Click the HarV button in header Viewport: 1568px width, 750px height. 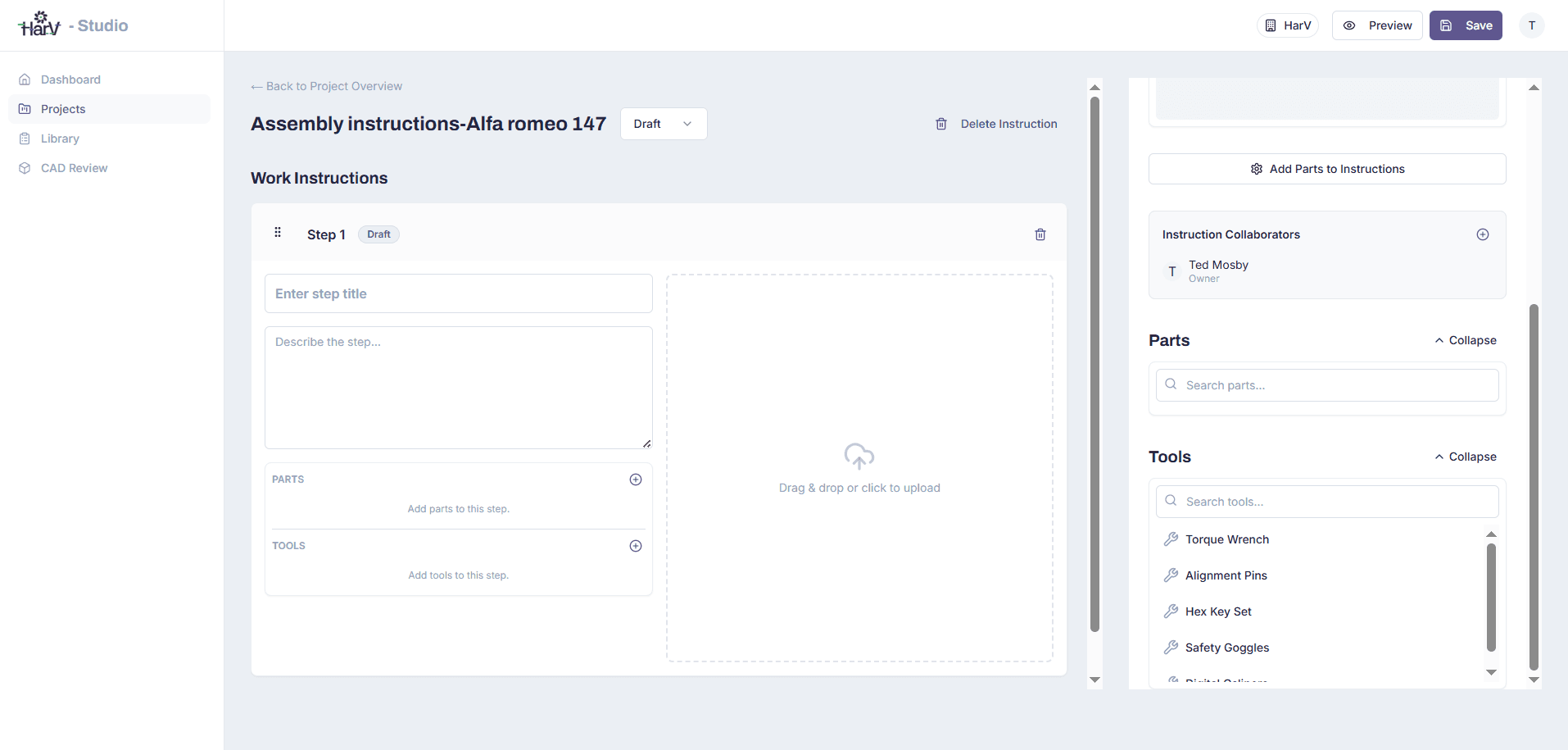point(1288,25)
